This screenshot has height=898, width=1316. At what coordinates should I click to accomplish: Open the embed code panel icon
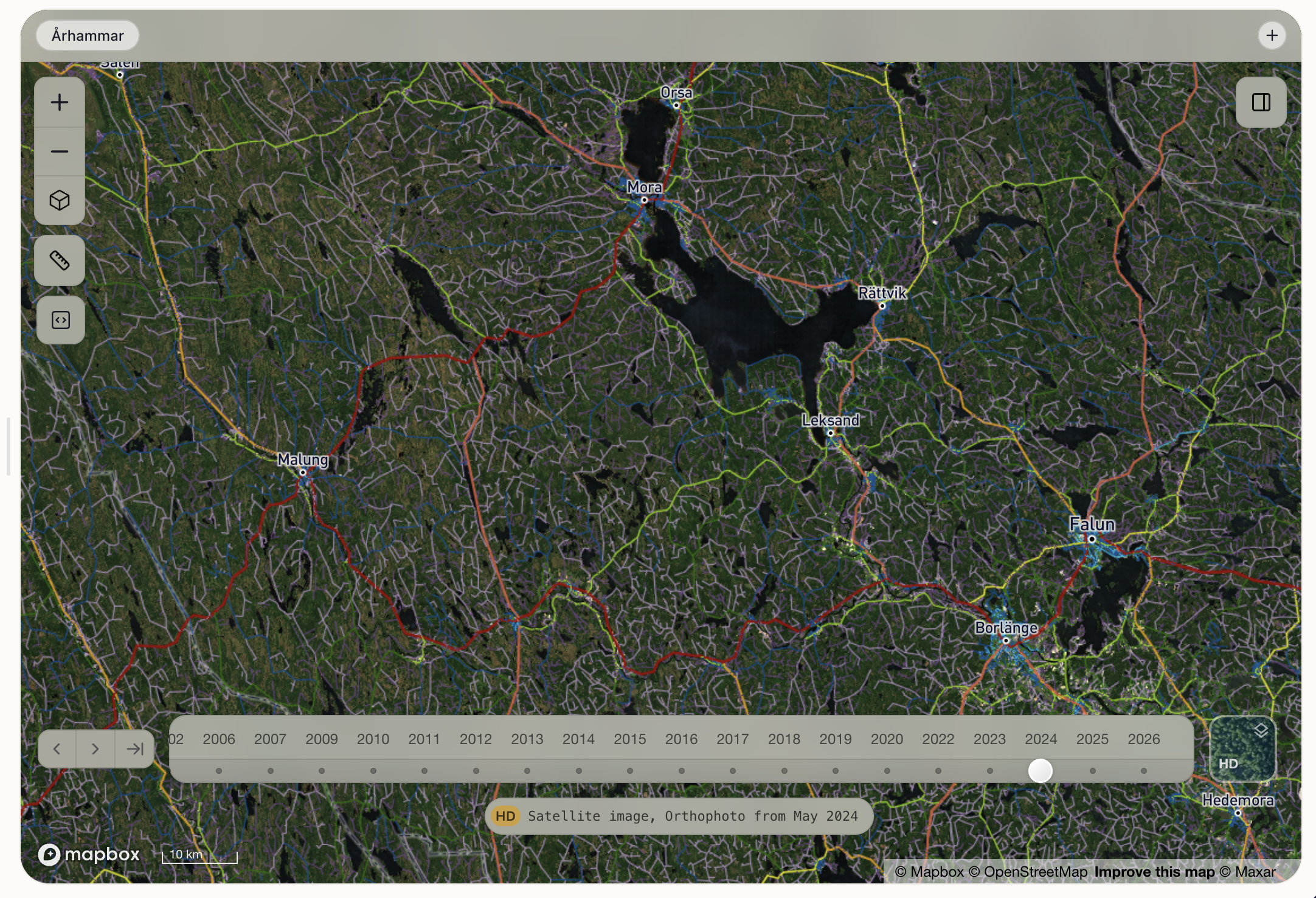point(60,320)
